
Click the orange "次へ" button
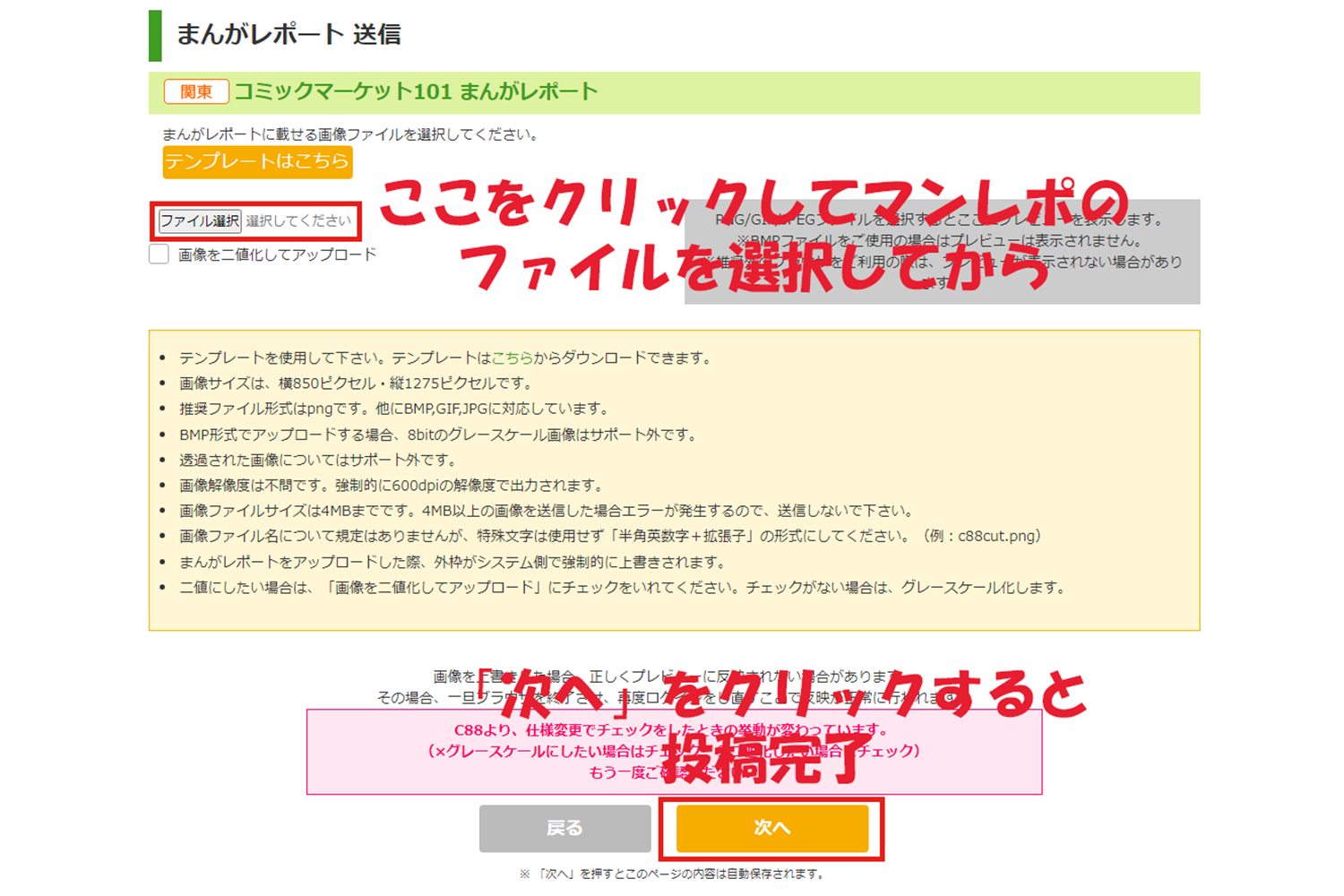(x=771, y=829)
